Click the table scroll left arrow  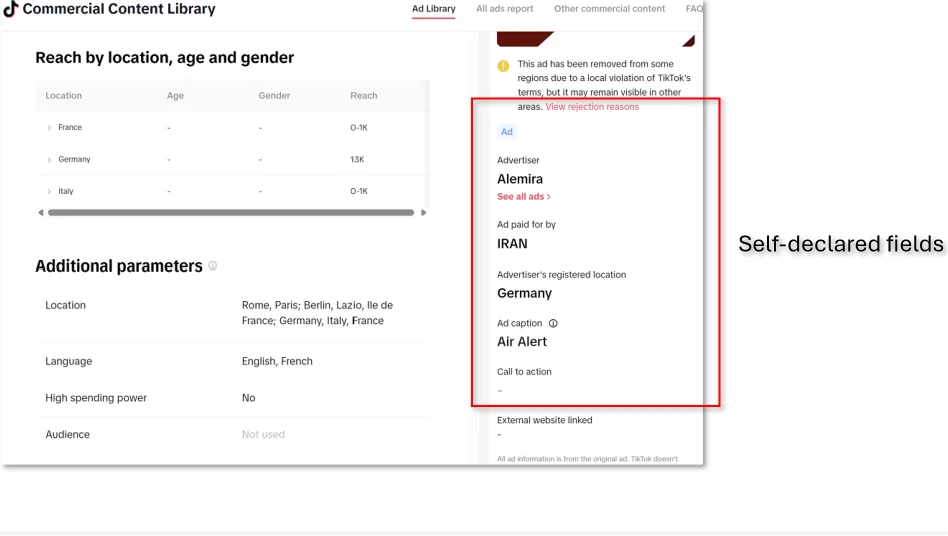pyautogui.click(x=41, y=213)
